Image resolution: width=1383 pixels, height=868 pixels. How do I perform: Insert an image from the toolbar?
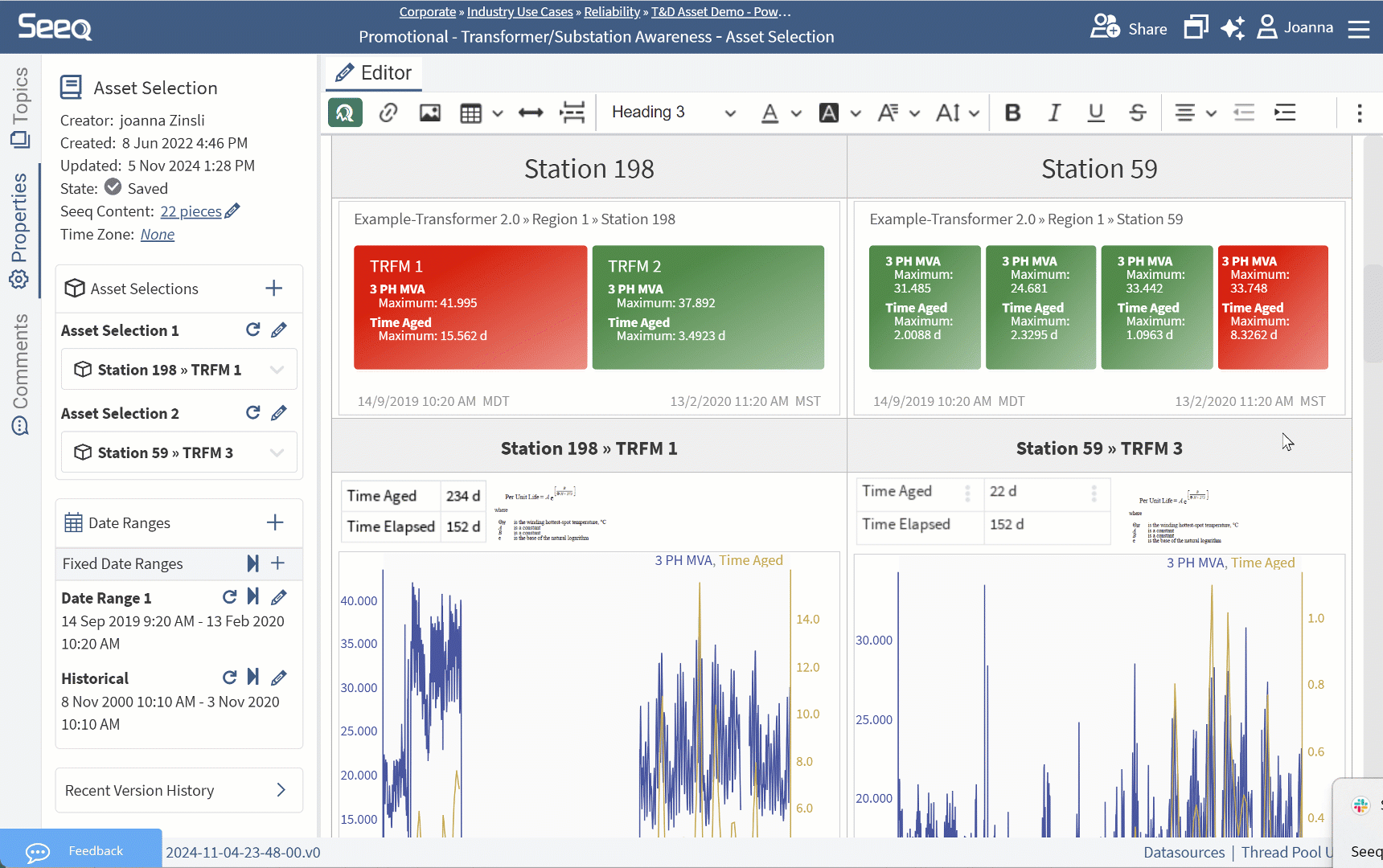coord(429,113)
